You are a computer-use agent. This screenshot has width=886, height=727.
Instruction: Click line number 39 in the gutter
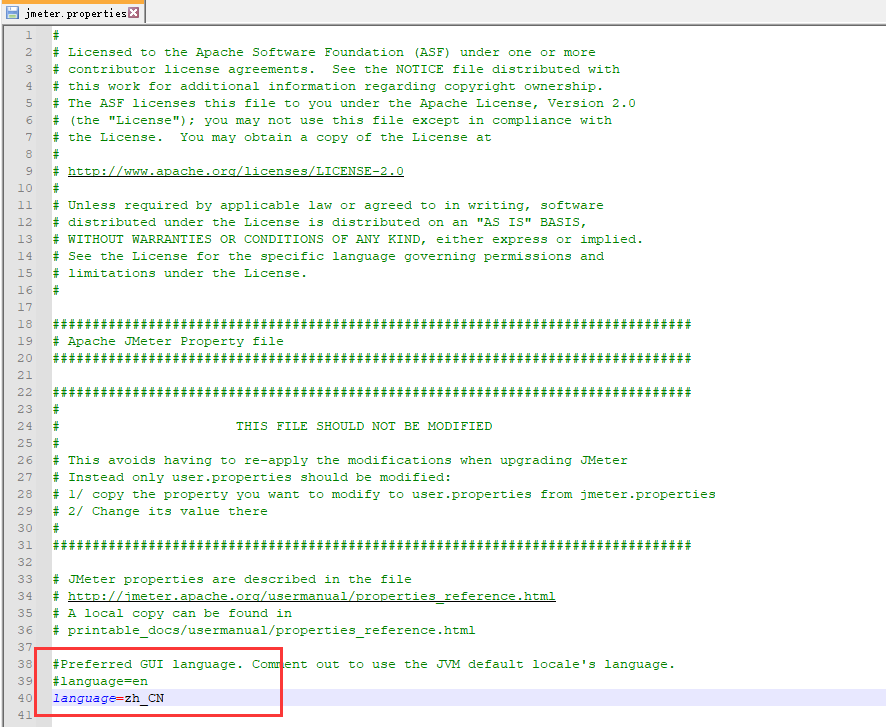[x=25, y=681]
